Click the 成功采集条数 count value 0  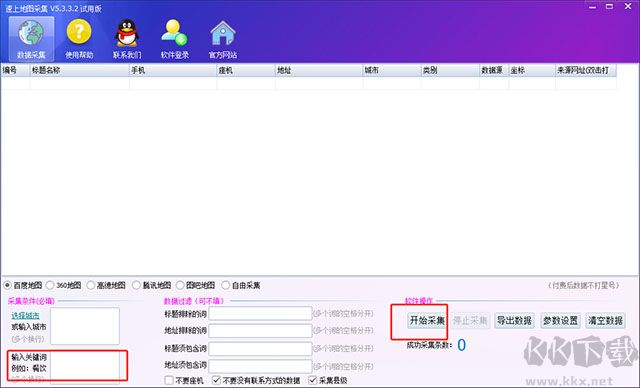pos(461,345)
